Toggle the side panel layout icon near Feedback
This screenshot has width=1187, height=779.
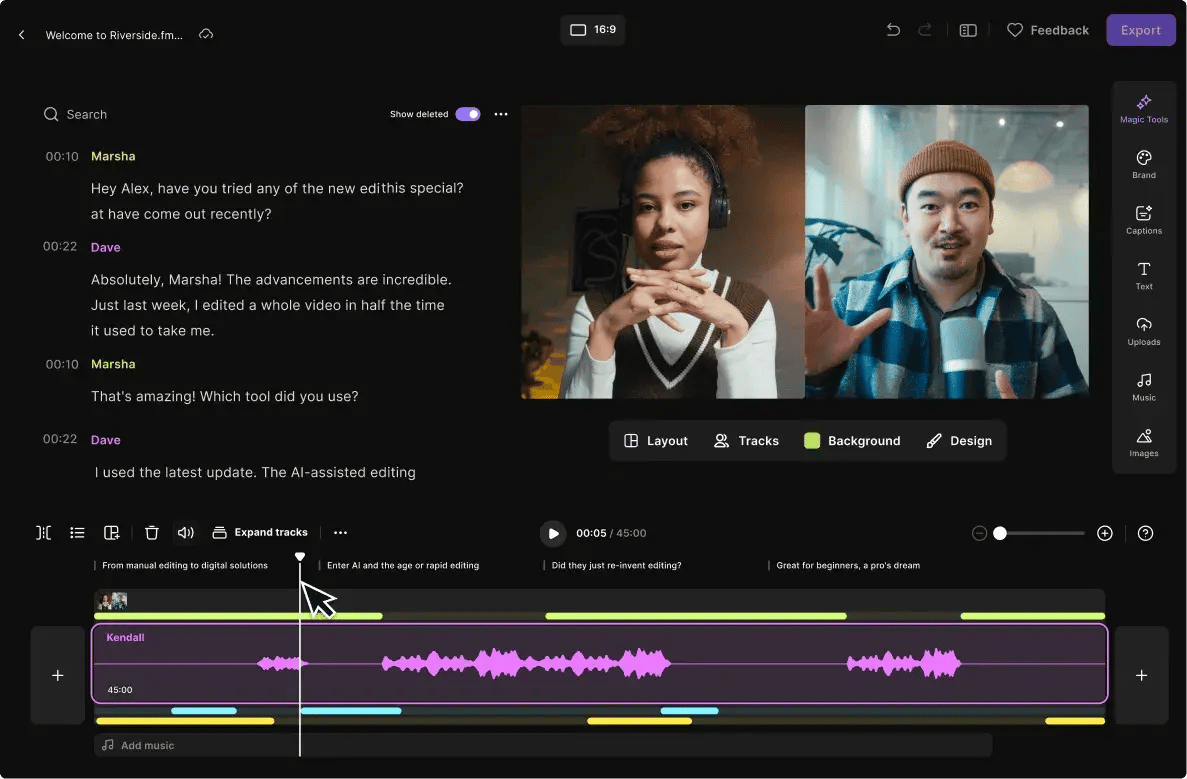tap(968, 30)
